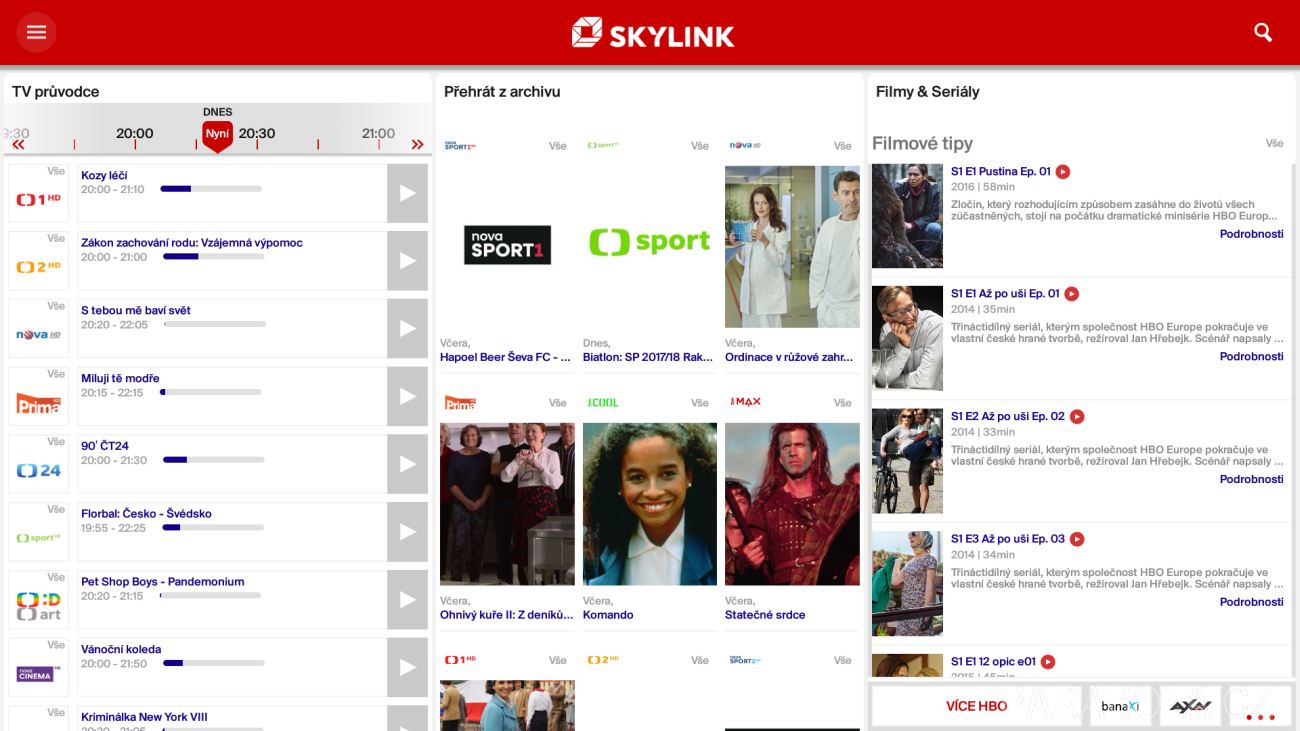Image resolution: width=1300 pixels, height=731 pixels.
Task: Open the AXN provider logo
Action: [x=1190, y=706]
